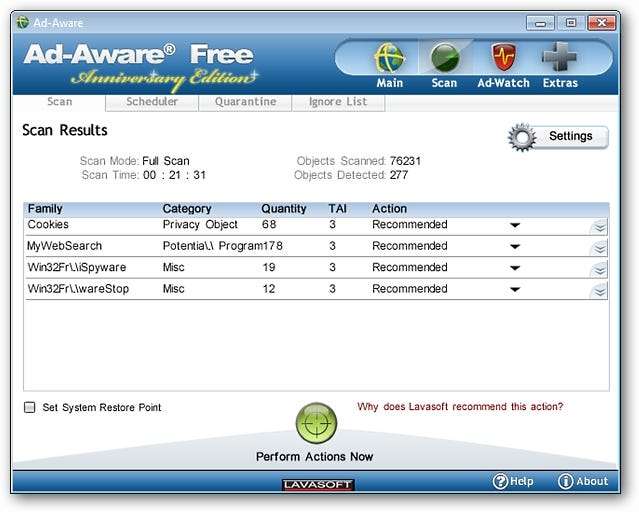Minimize the Ad-Aware window
Image resolution: width=639 pixels, height=512 pixels.
coord(540,23)
